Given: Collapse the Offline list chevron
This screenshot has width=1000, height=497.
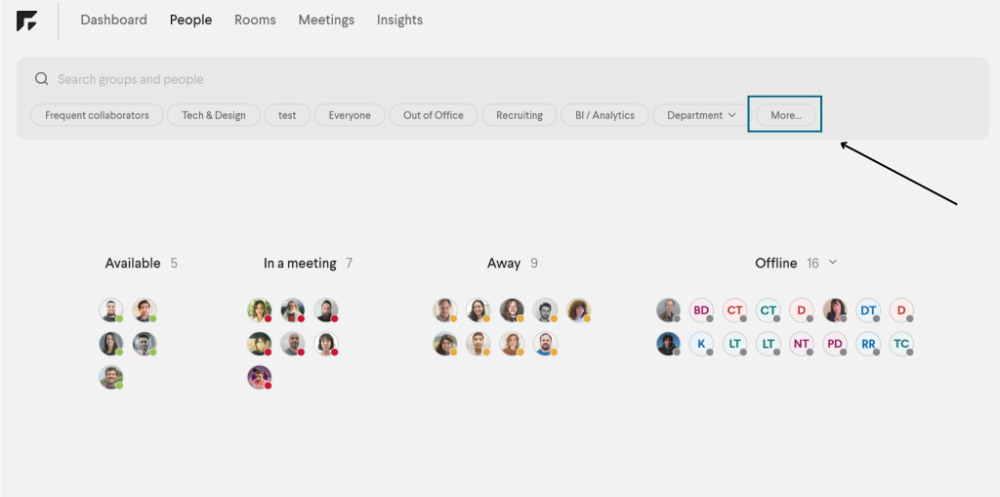Looking at the screenshot, I should 833,262.
